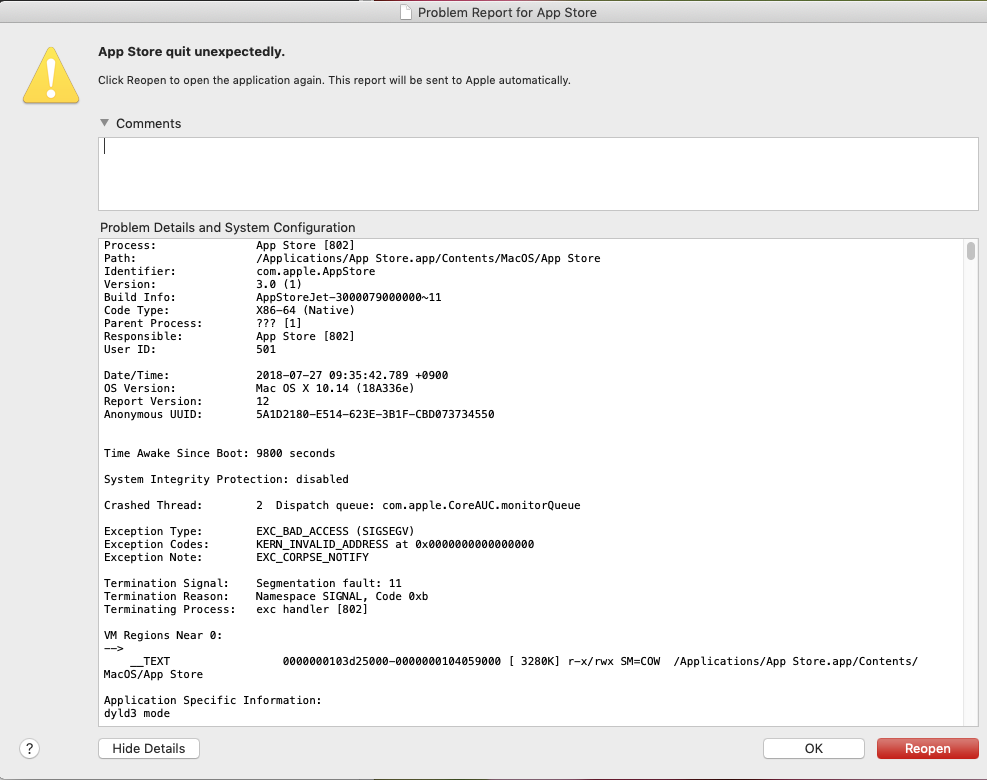Open help with the question mark button
The width and height of the screenshot is (987, 780).
30,749
